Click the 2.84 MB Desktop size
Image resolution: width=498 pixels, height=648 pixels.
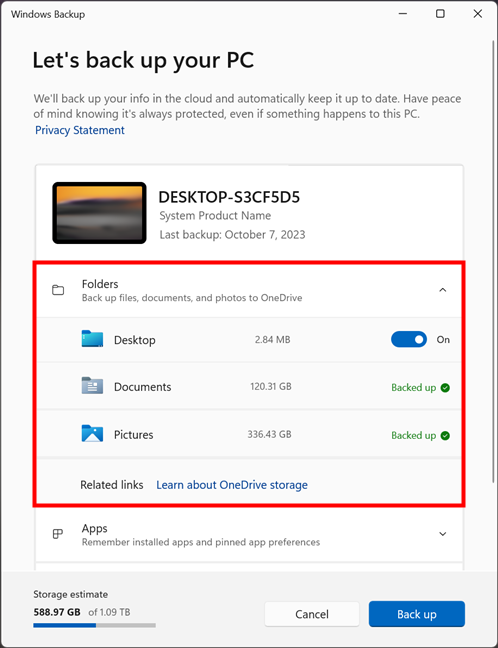272,340
